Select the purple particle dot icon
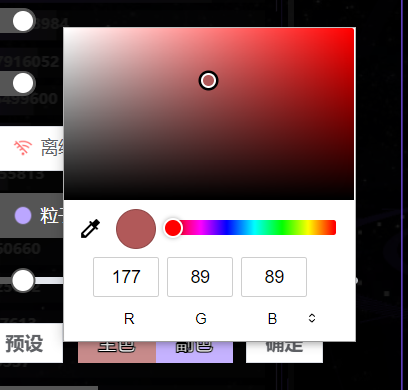408x390 pixels. (x=23, y=215)
